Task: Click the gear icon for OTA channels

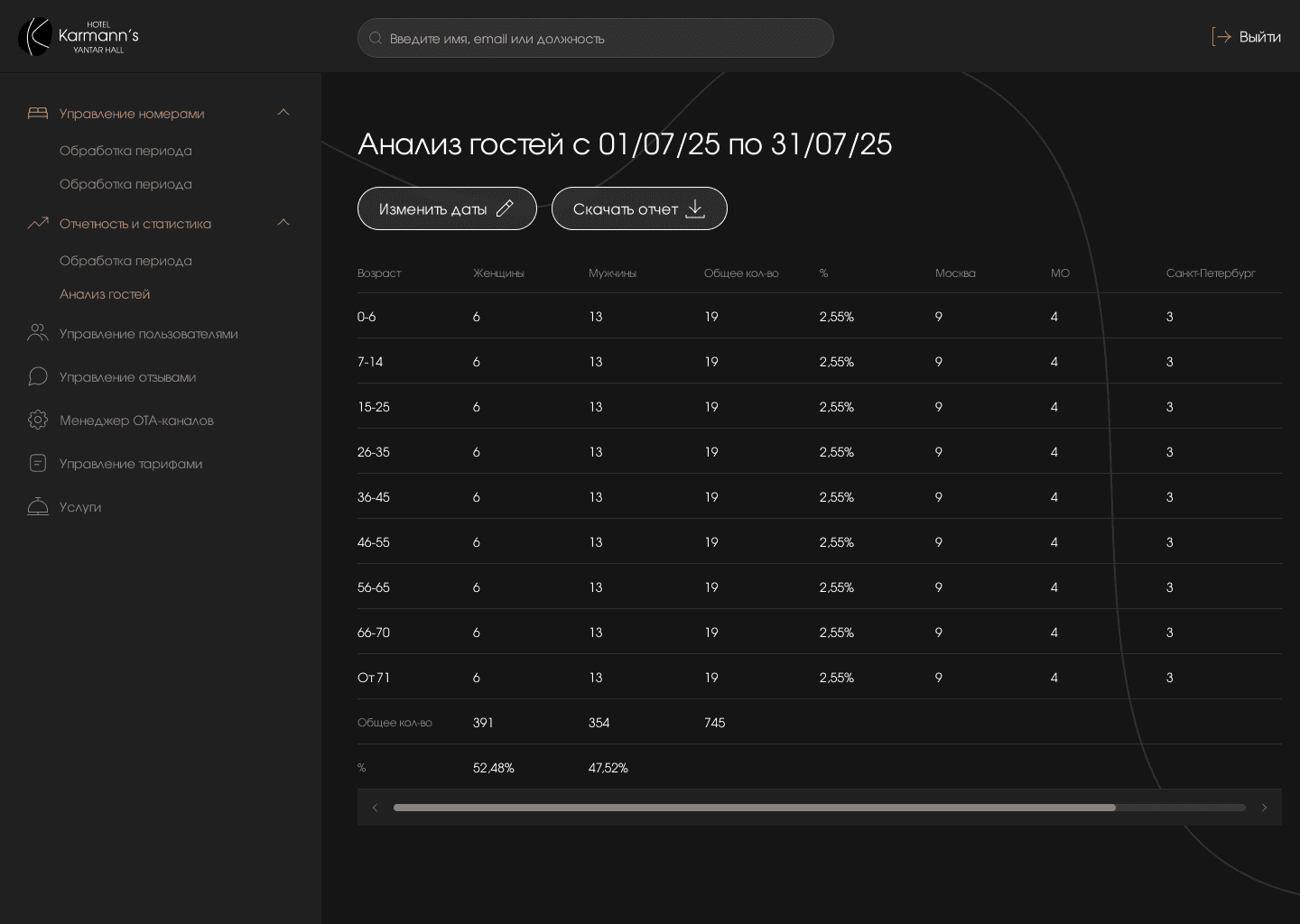Action: tap(38, 420)
